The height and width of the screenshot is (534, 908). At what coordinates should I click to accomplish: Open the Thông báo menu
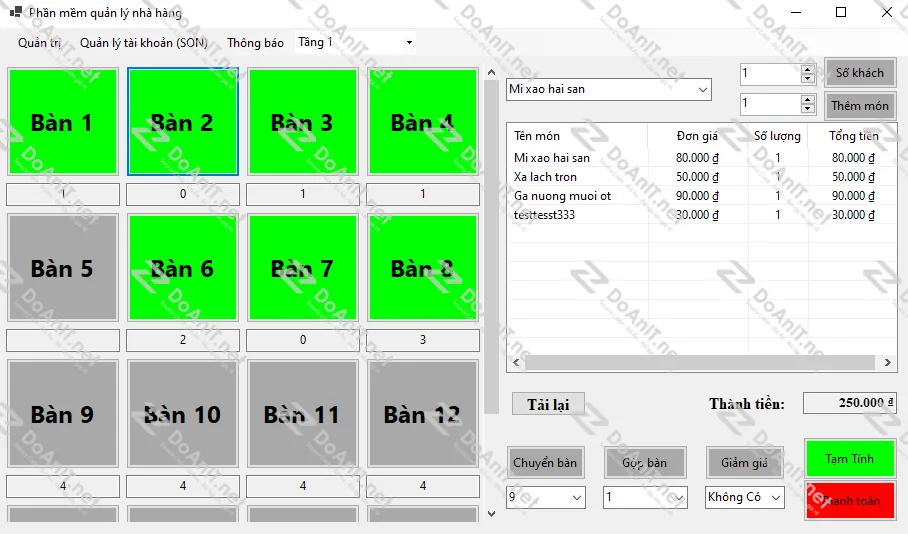pyautogui.click(x=255, y=43)
